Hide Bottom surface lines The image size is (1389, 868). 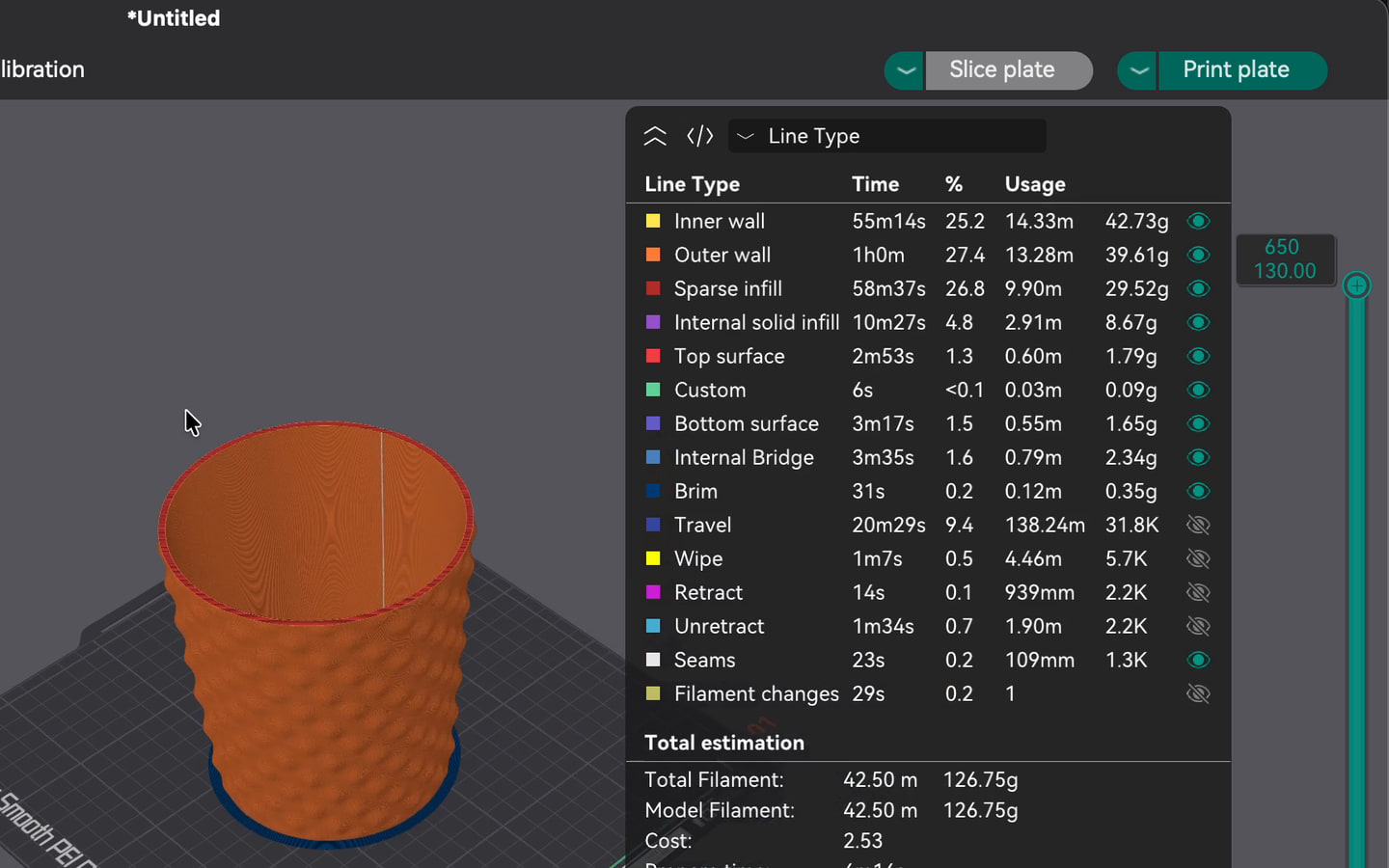pyautogui.click(x=1198, y=423)
